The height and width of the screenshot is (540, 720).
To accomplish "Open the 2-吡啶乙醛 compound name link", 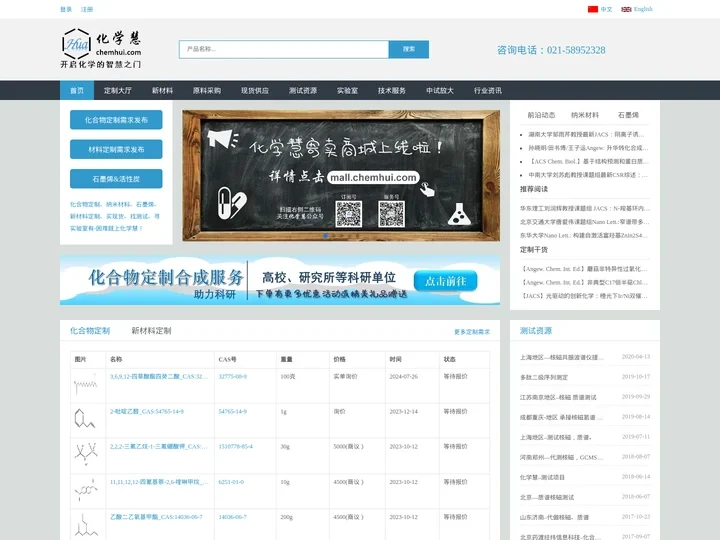I will point(147,411).
